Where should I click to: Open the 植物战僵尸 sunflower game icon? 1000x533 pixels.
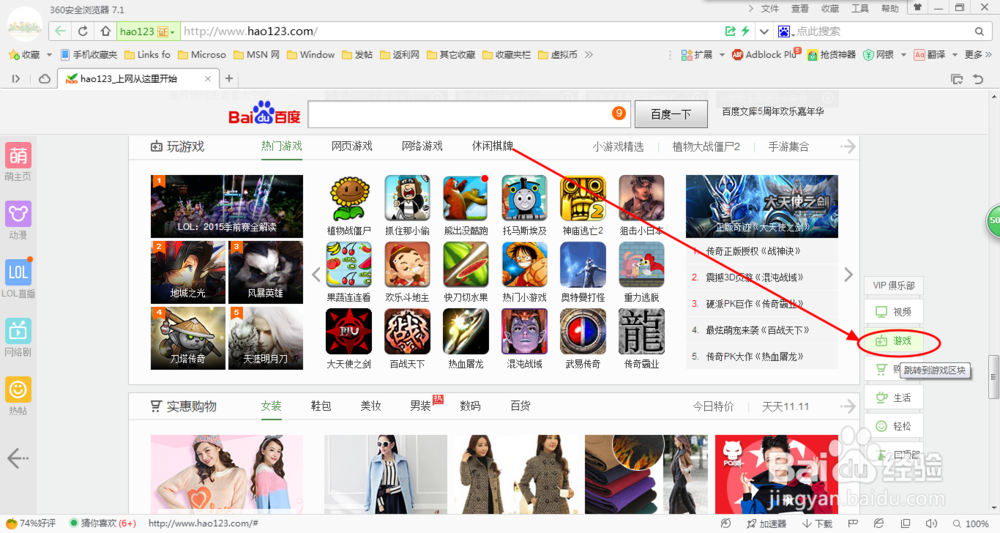pyautogui.click(x=349, y=199)
